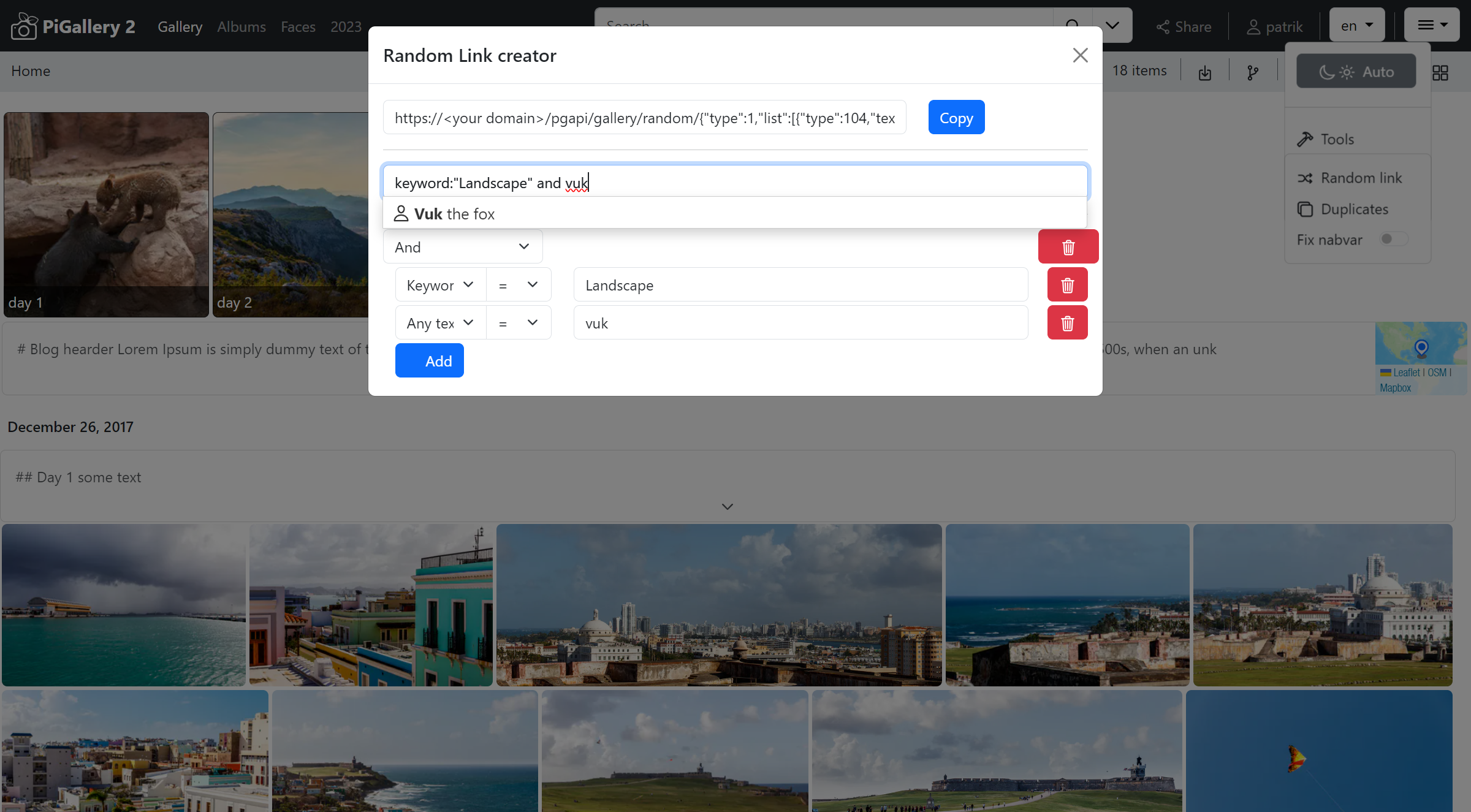Viewport: 1471px width, 812px height.
Task: Open the red kite photo
Action: 1319,751
